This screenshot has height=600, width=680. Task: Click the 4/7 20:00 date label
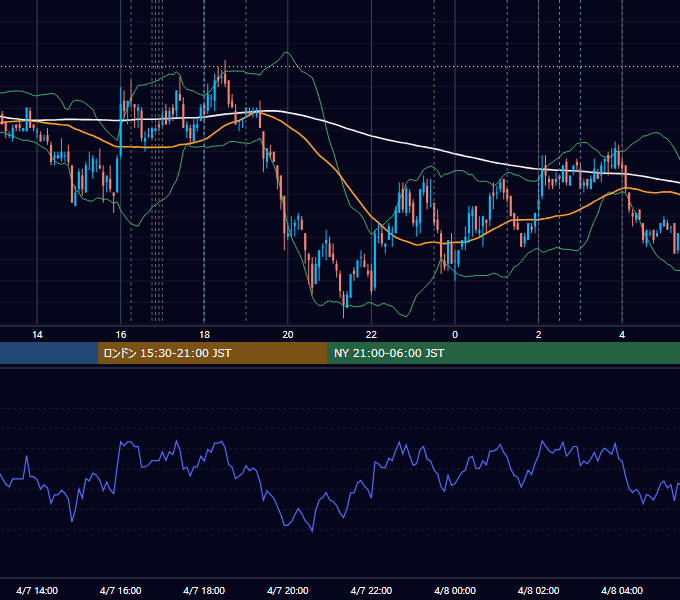coord(288,590)
